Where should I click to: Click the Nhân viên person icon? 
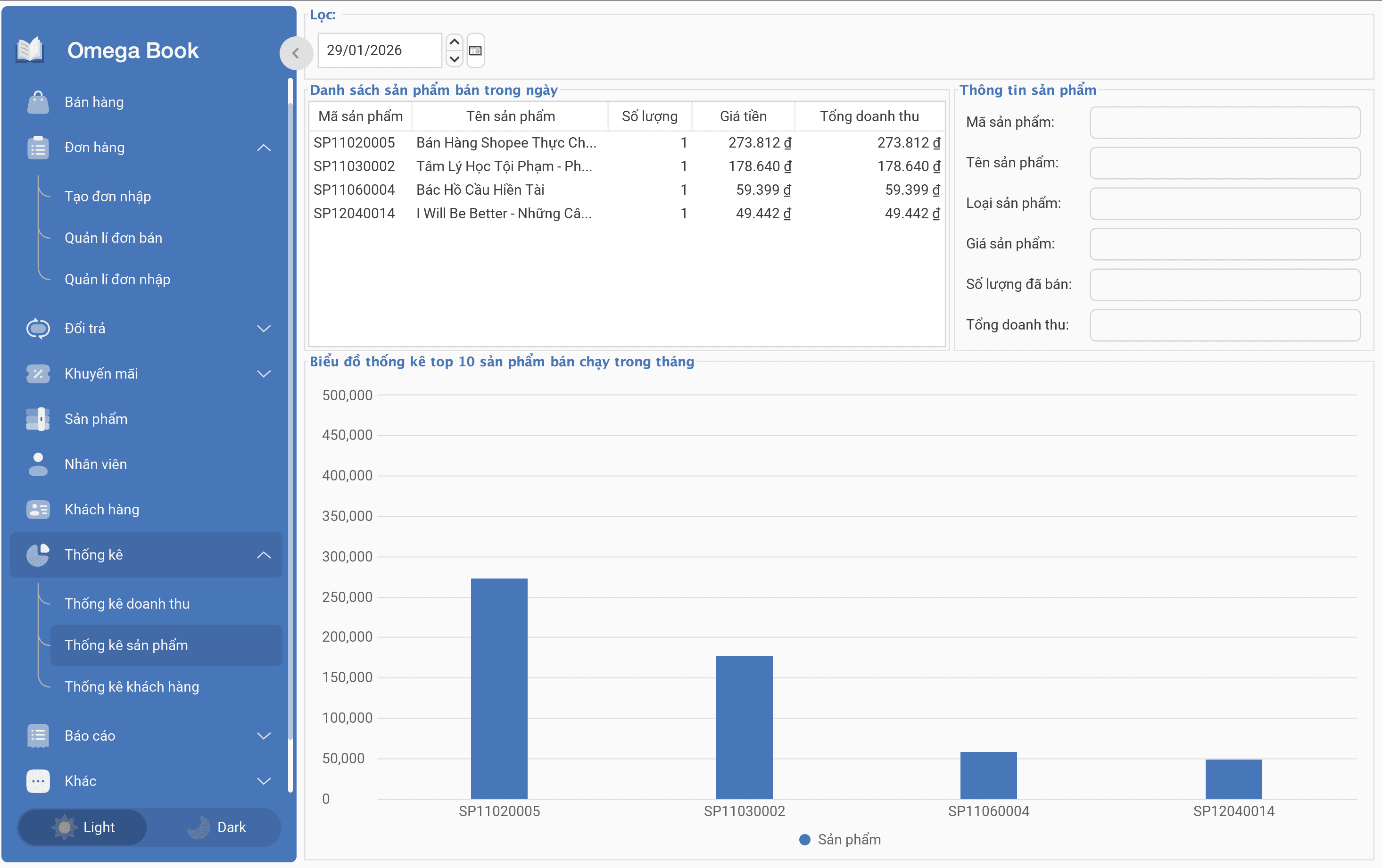tap(38, 464)
